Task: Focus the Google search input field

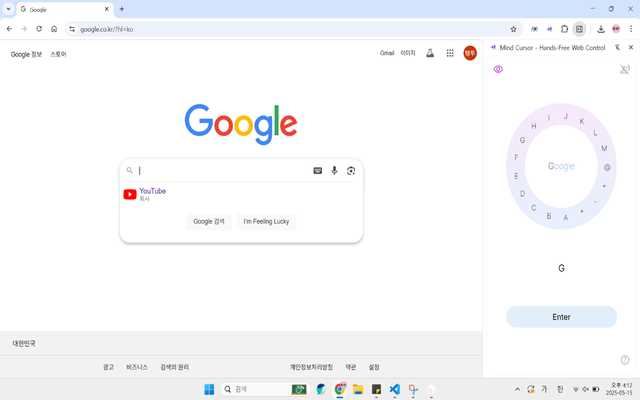Action: 224,171
